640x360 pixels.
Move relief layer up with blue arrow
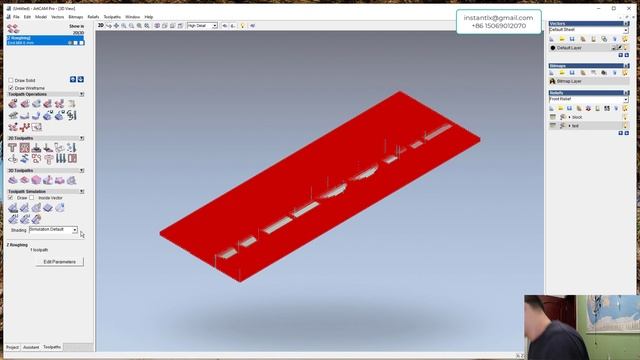click(x=620, y=133)
